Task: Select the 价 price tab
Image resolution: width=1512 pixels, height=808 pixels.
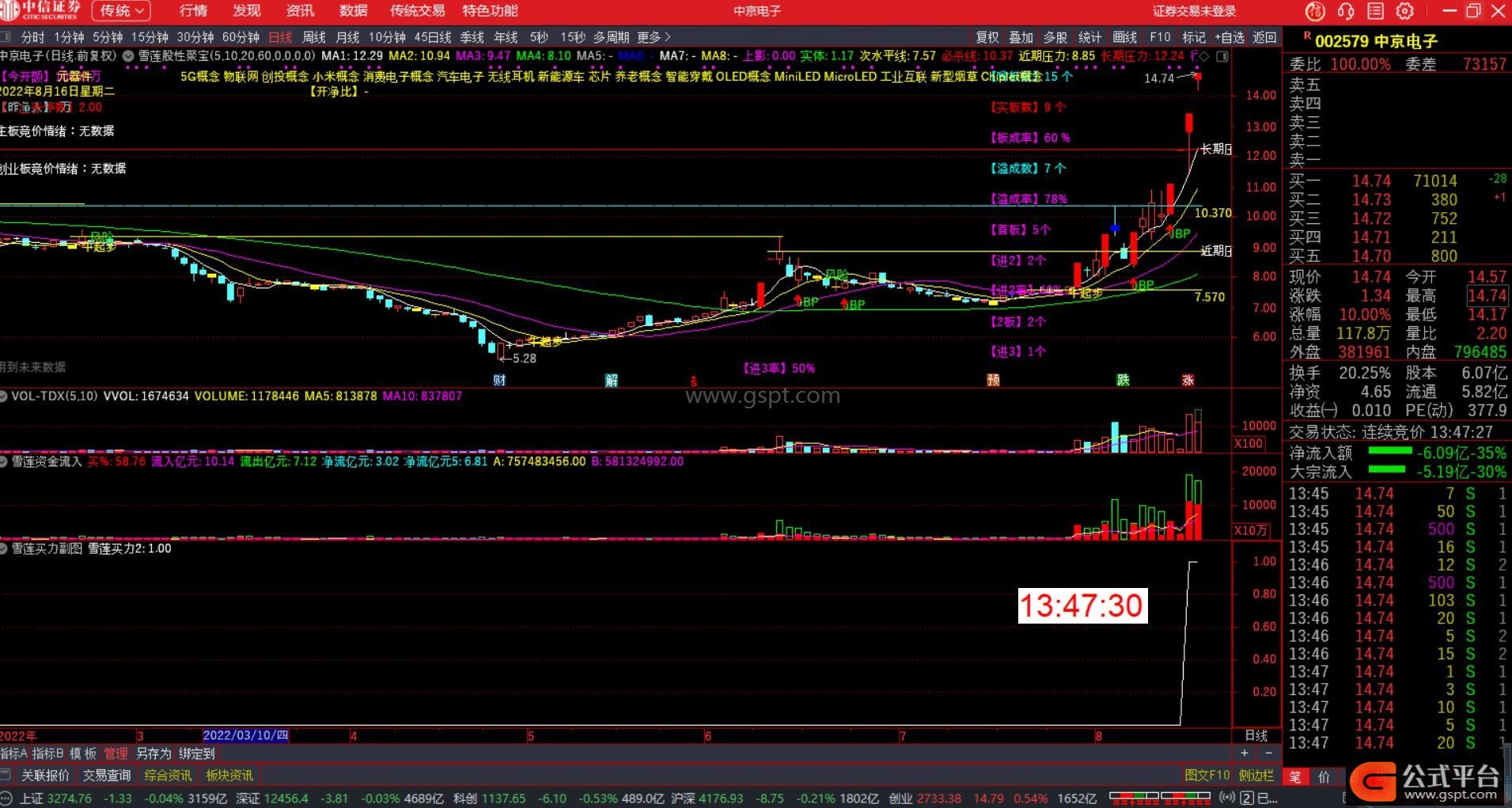Action: (1324, 777)
